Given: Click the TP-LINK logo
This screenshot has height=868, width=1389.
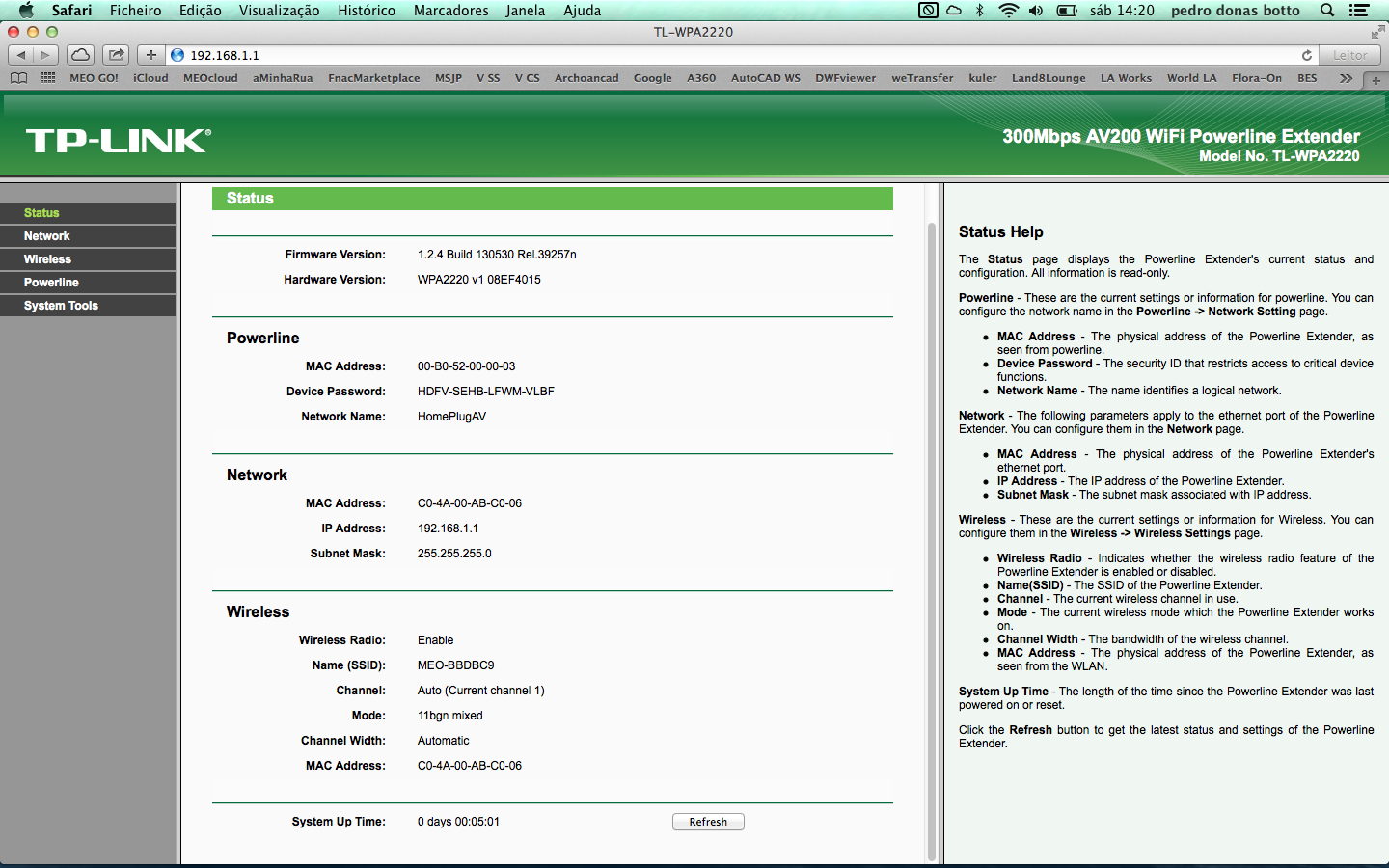Looking at the screenshot, I should (119, 141).
